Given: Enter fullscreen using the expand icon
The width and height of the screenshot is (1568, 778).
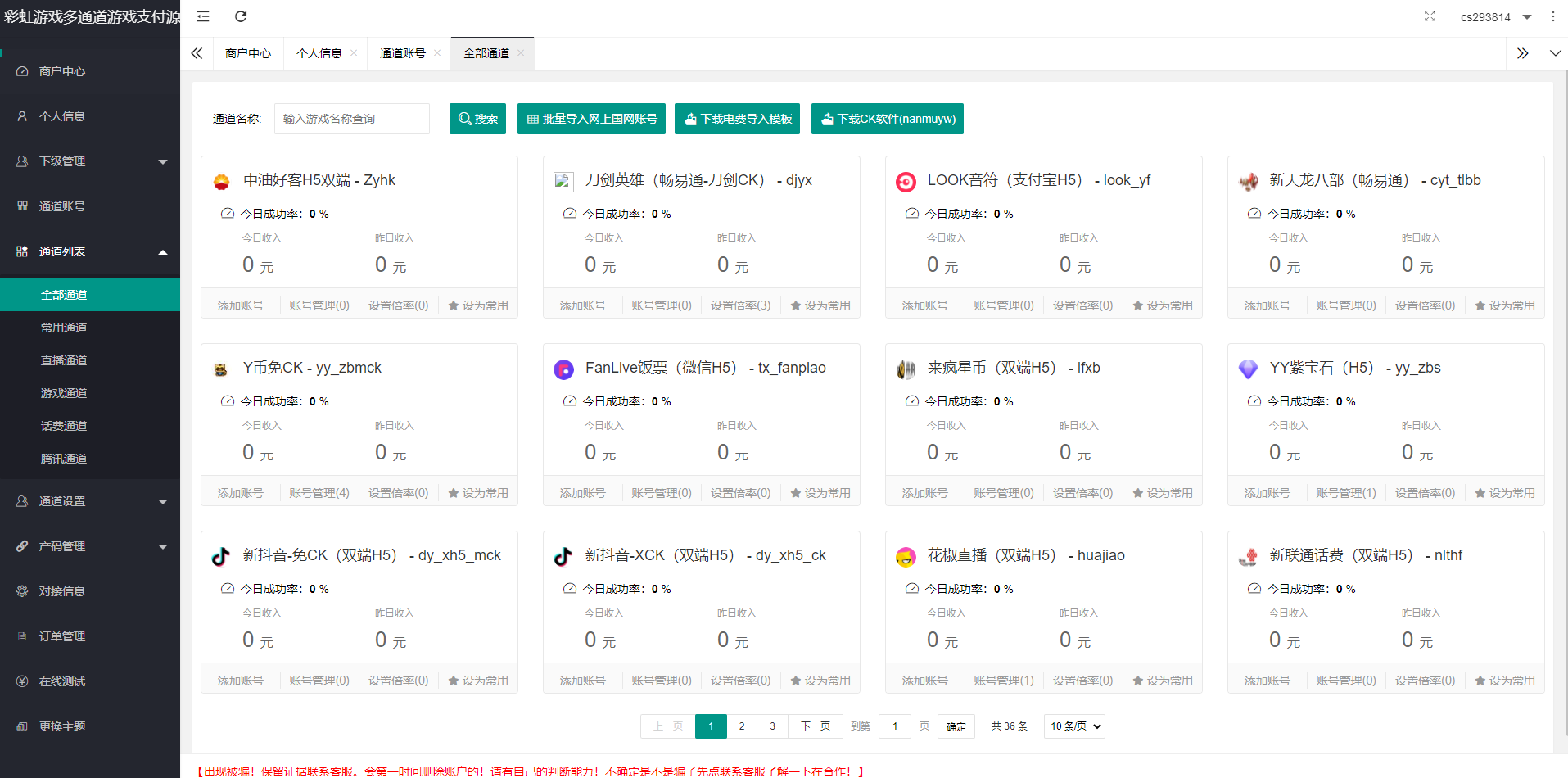Looking at the screenshot, I should click(1430, 16).
